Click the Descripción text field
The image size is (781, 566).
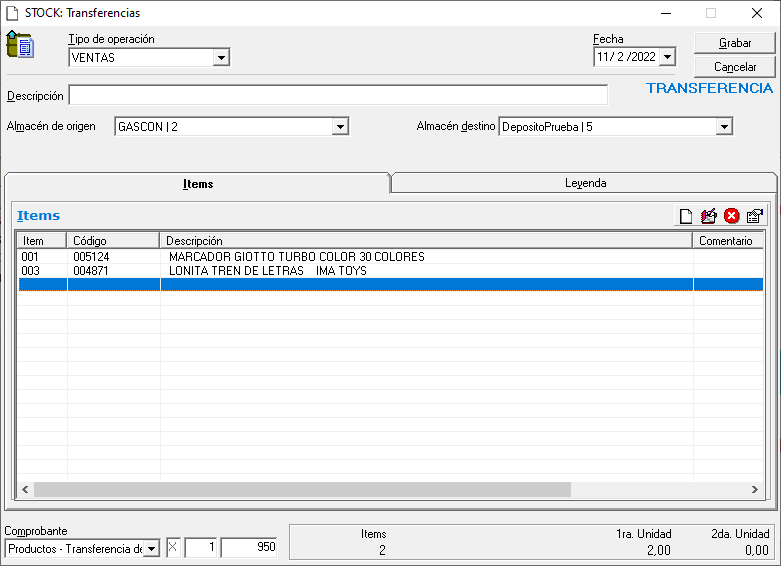point(338,96)
